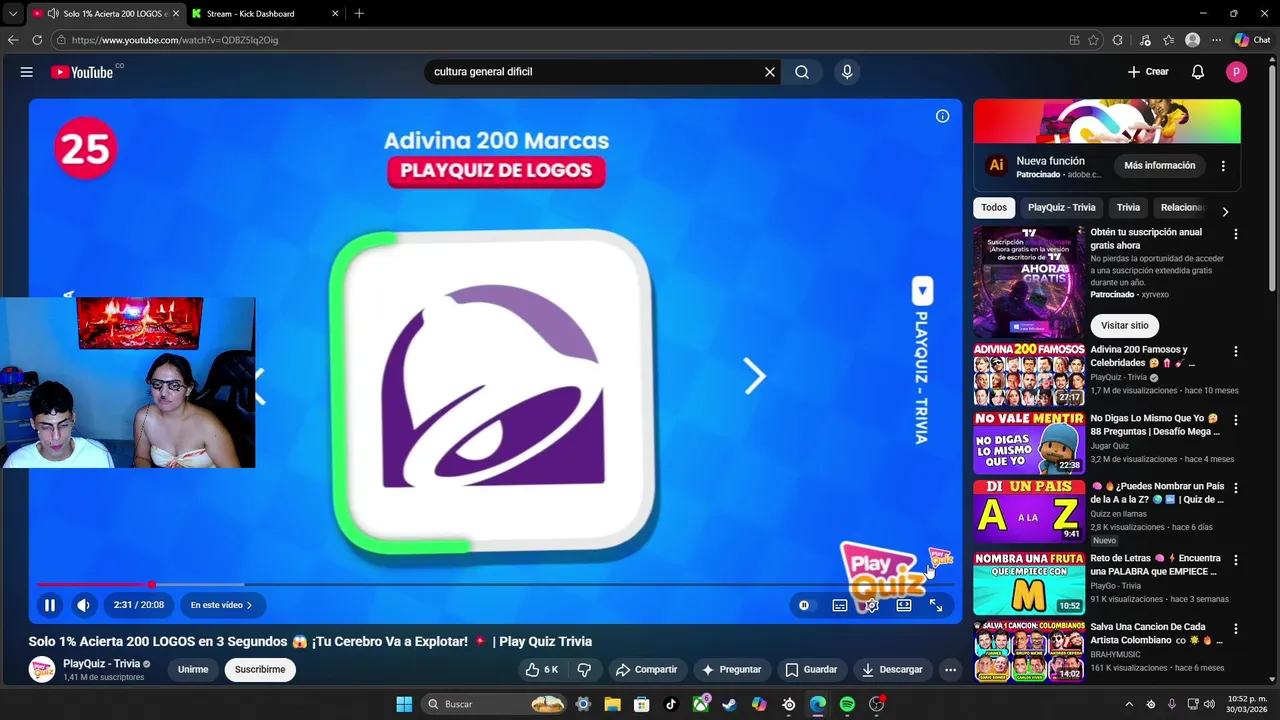The image size is (1280, 720).
Task: Go to the YouTube home logo
Action: tap(82, 72)
